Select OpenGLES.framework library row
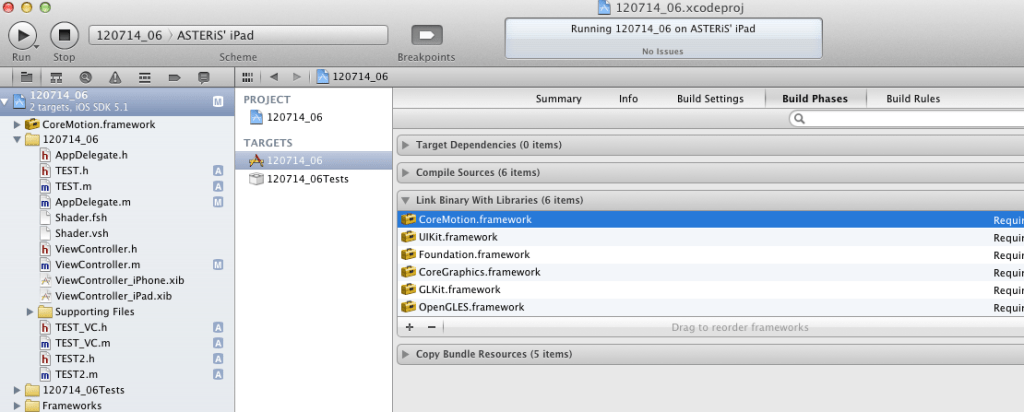The height and width of the screenshot is (412, 1024). coord(710,308)
